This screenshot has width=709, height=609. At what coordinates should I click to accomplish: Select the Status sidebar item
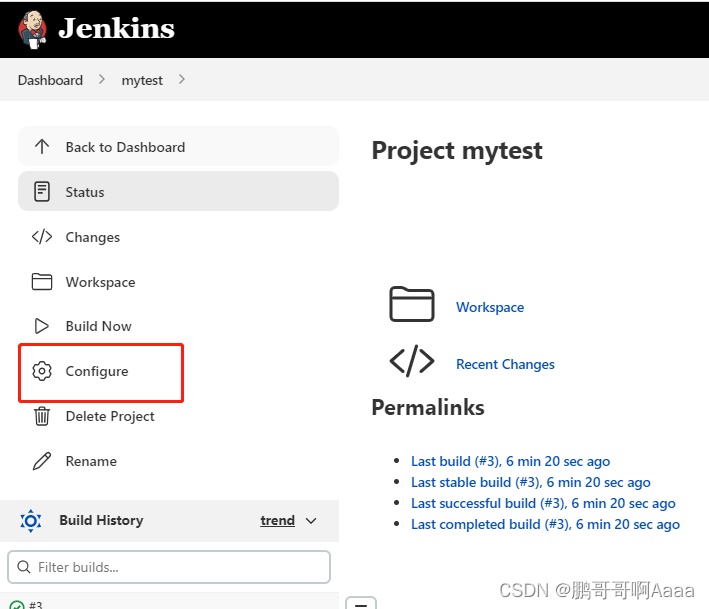178,191
